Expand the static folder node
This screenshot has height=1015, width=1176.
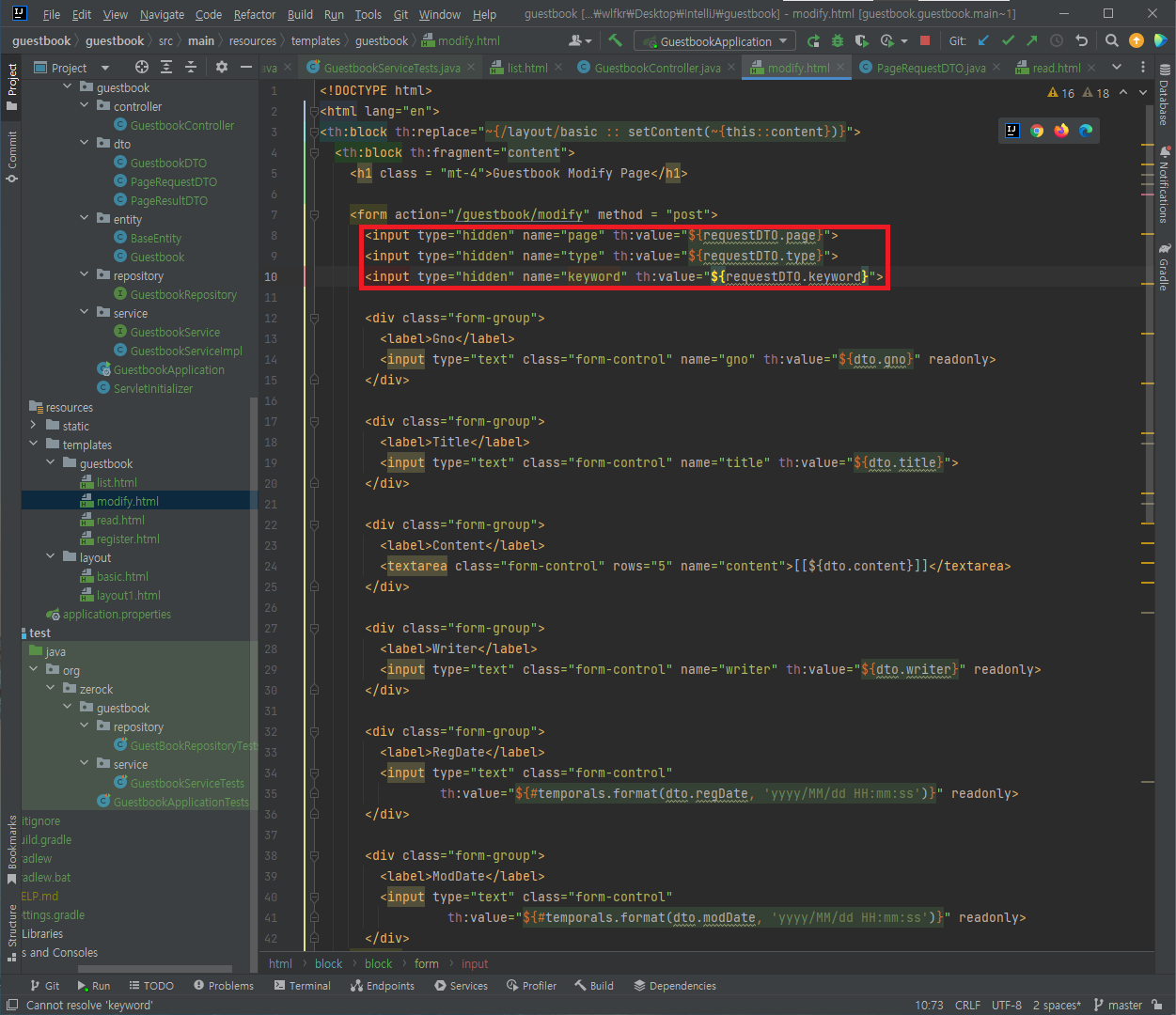click(34, 426)
